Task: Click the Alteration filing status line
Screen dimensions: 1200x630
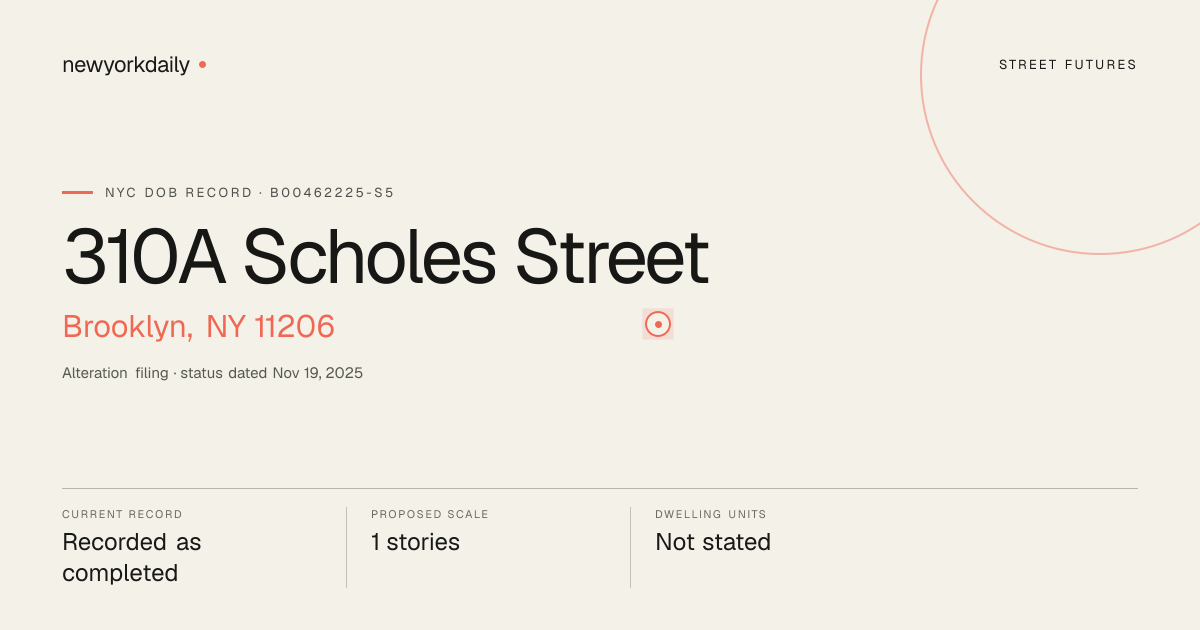Action: (x=212, y=373)
